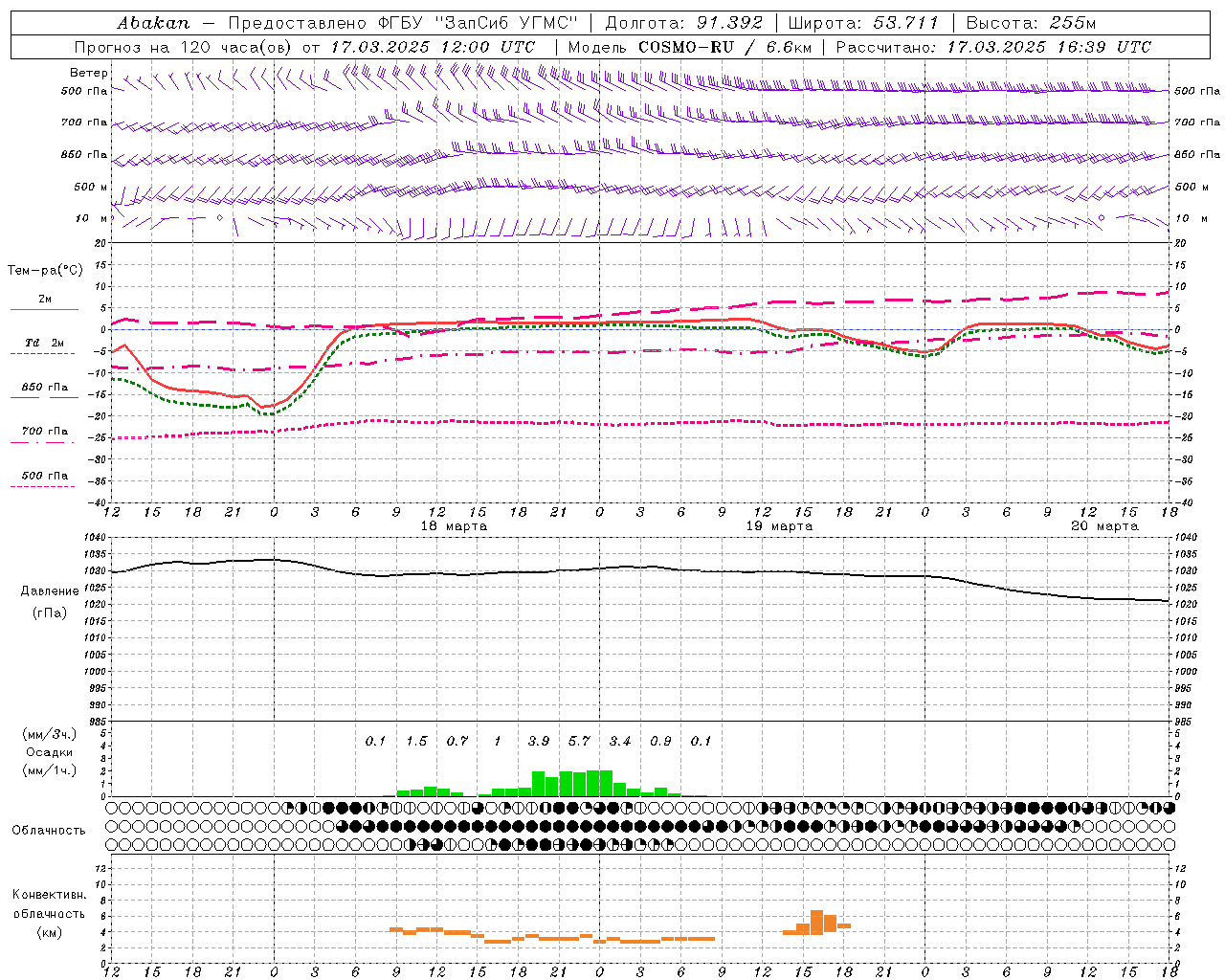Screen dimensions: 1225x980
Task: Click the (гПа) pressure unit label
Action: pos(50,612)
